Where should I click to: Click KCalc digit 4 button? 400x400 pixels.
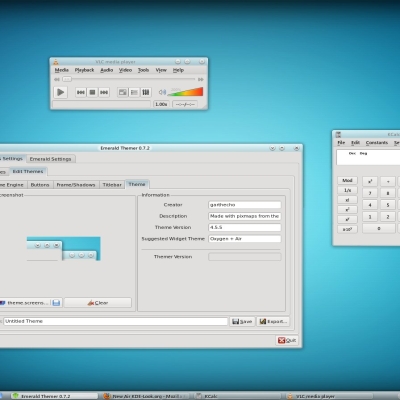click(x=370, y=205)
